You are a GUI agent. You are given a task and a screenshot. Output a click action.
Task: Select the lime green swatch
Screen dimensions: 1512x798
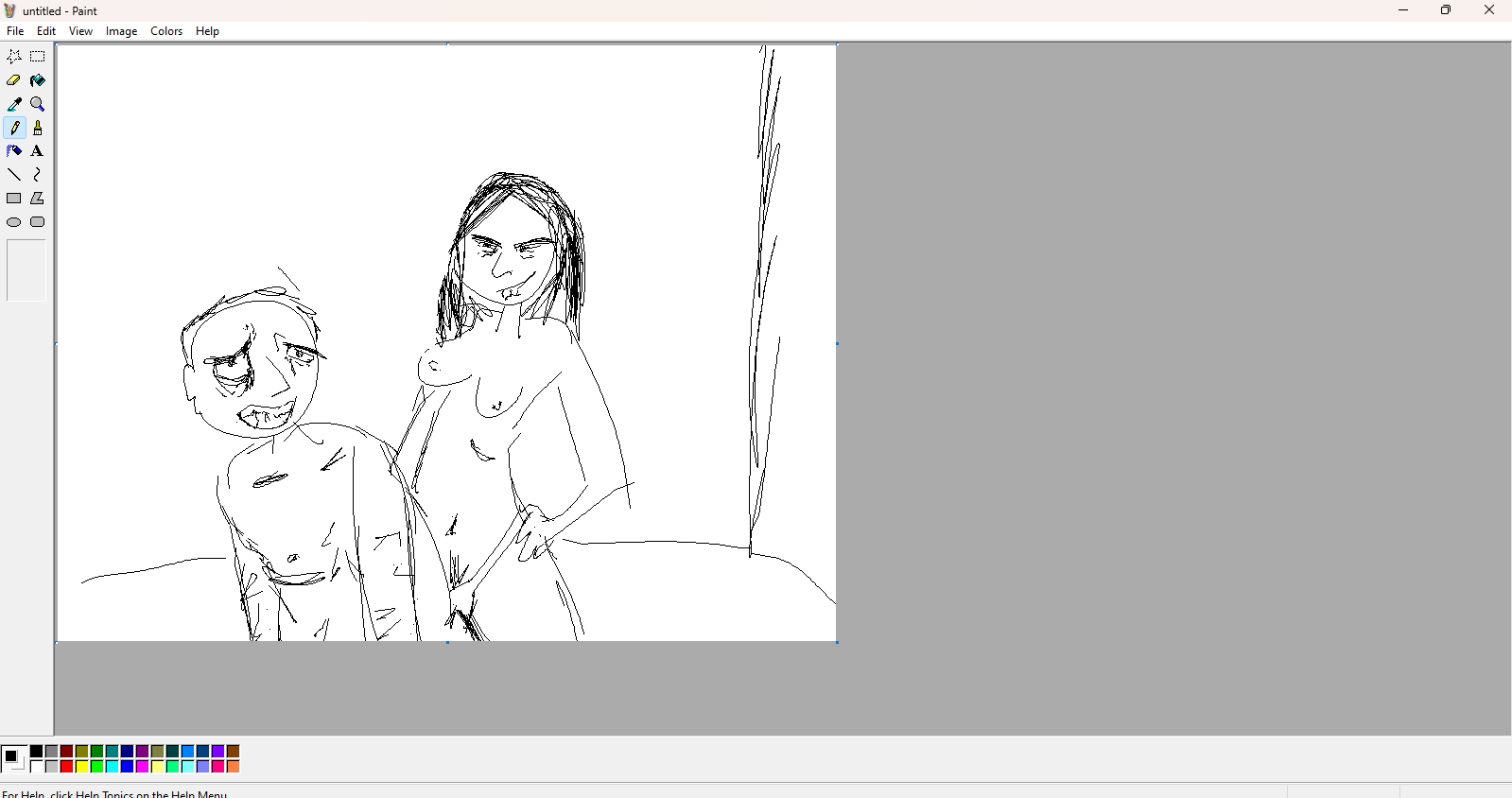point(97,767)
